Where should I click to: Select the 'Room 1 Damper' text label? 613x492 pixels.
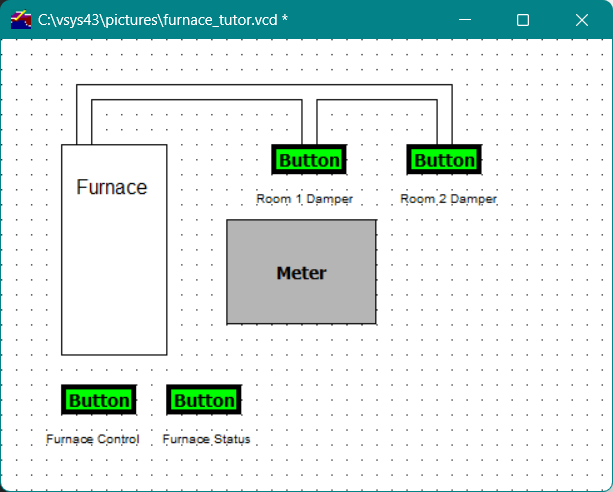tap(304, 199)
